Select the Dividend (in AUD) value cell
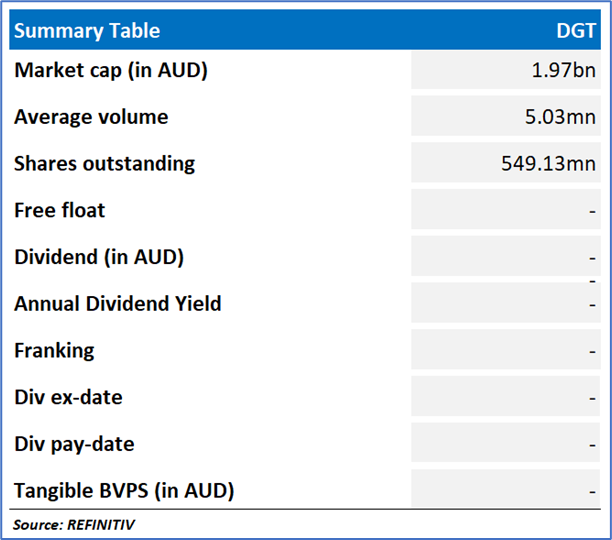The height and width of the screenshot is (540, 612). [x=506, y=257]
